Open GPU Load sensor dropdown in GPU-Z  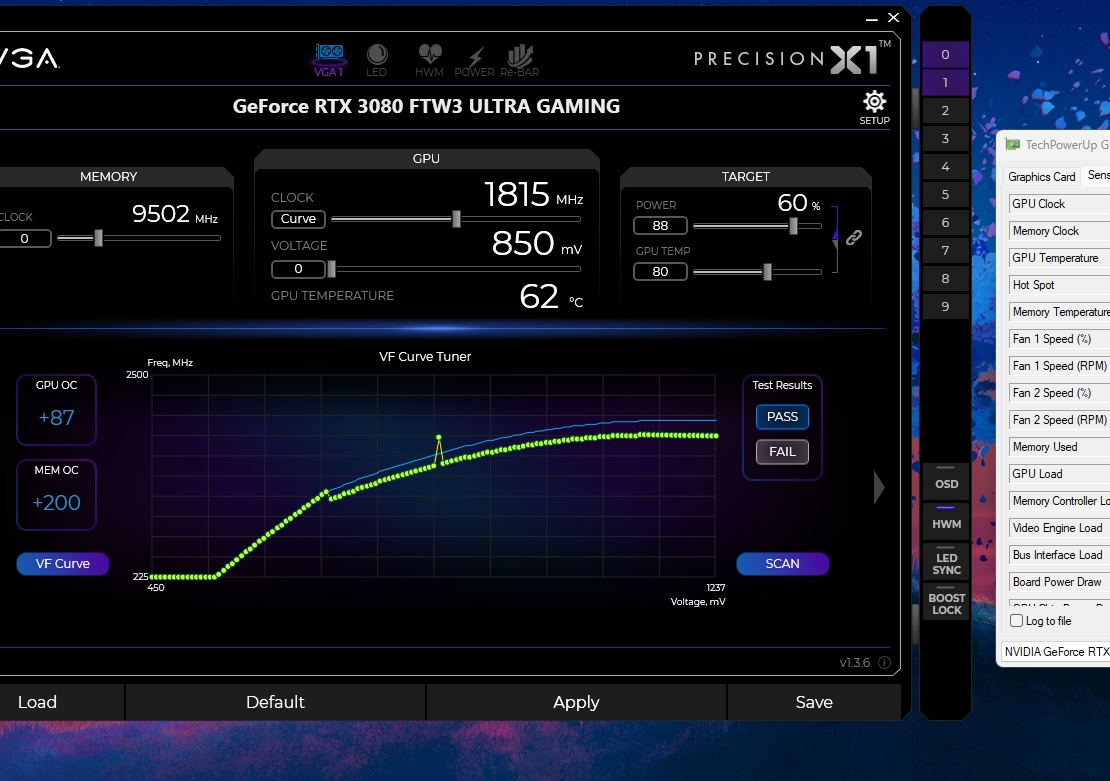click(1059, 474)
